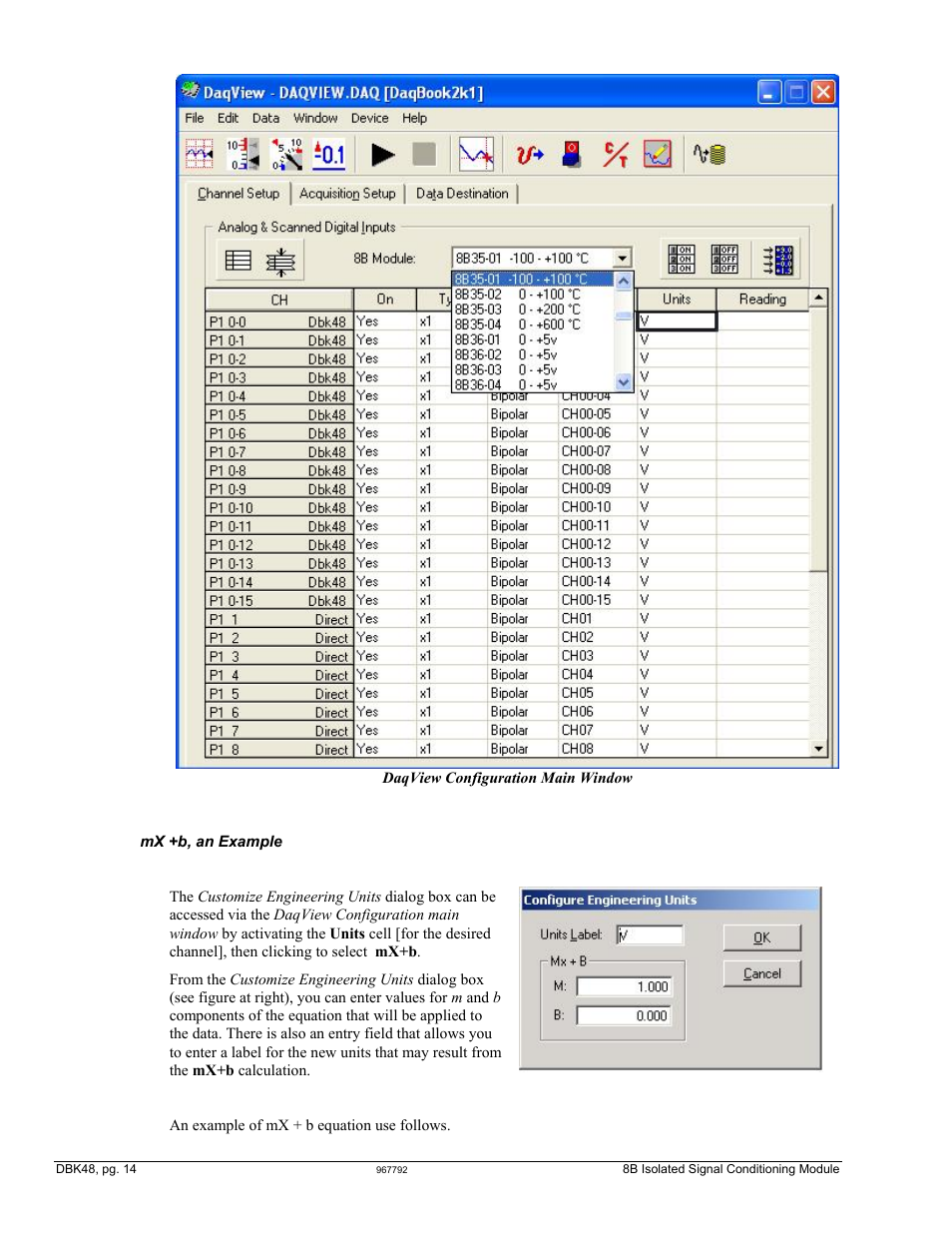Open the Digital Meters 0.1 icon
The width and height of the screenshot is (952, 1233).
[x=329, y=155]
